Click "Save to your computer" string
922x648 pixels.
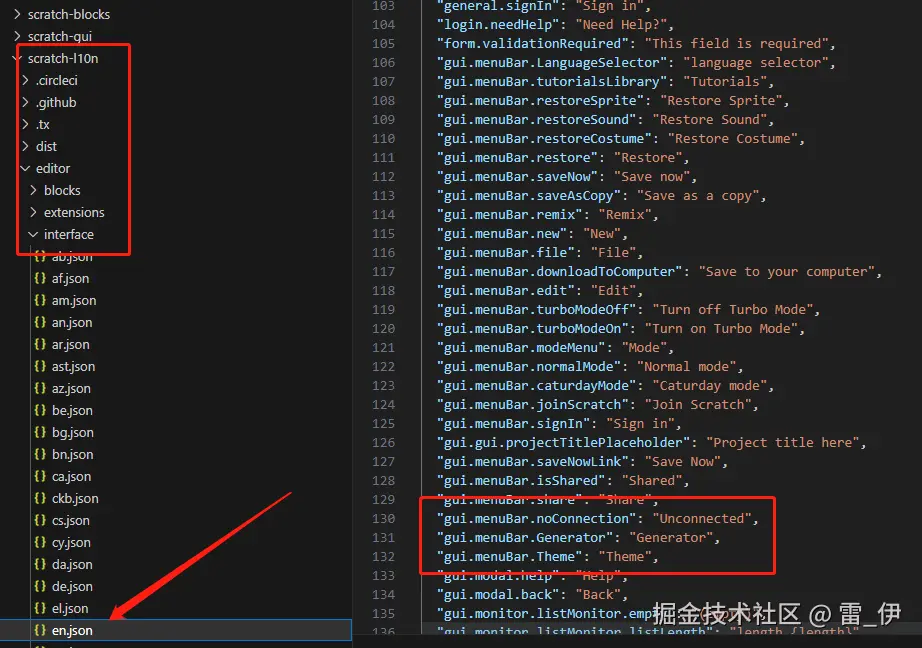pos(787,272)
